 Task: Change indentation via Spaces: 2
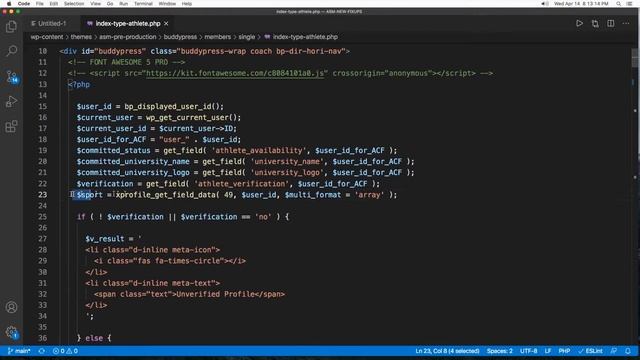[x=500, y=351]
